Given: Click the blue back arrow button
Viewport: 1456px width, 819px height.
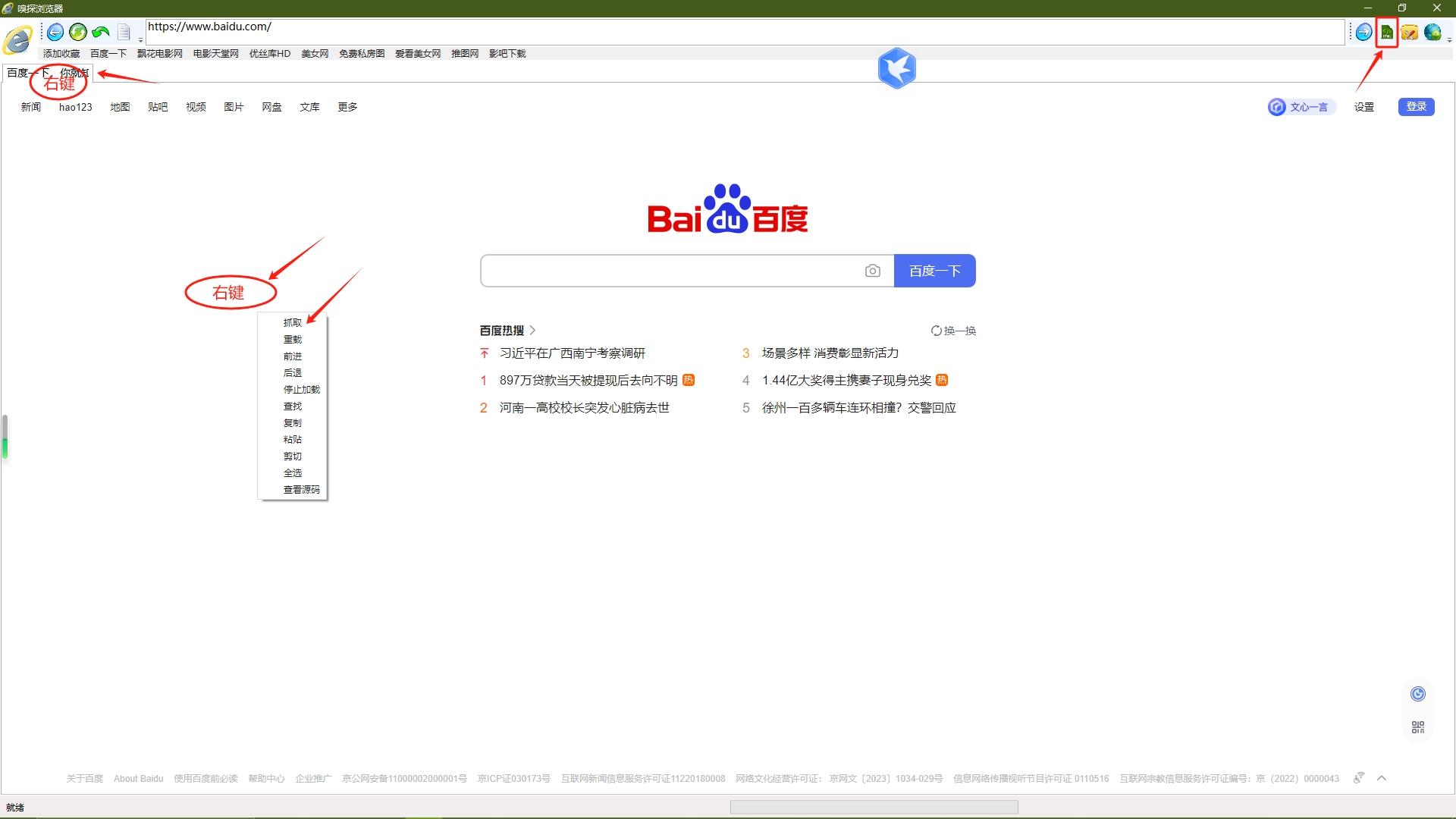Looking at the screenshot, I should (55, 32).
